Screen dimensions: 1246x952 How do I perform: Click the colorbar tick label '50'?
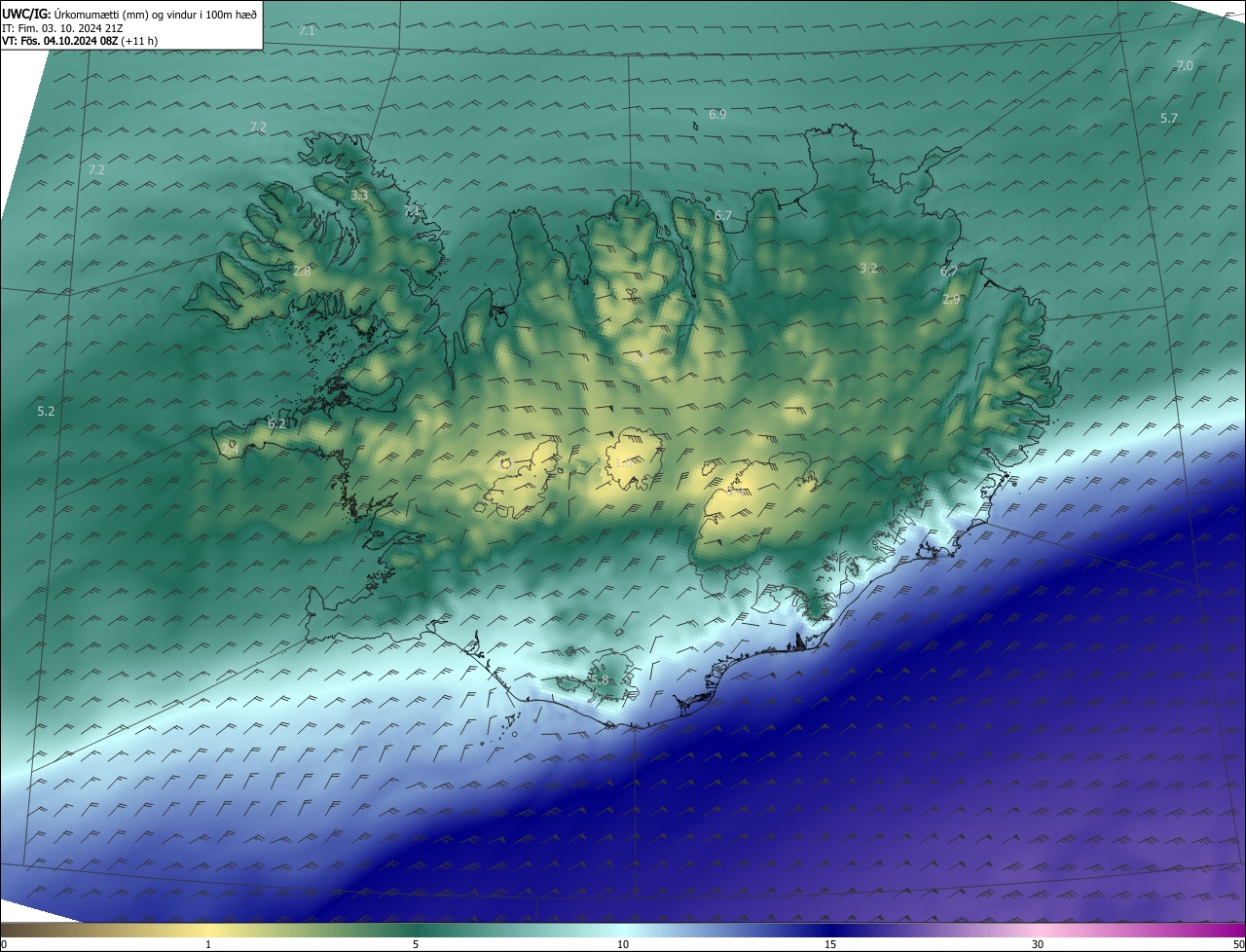coord(1238,944)
